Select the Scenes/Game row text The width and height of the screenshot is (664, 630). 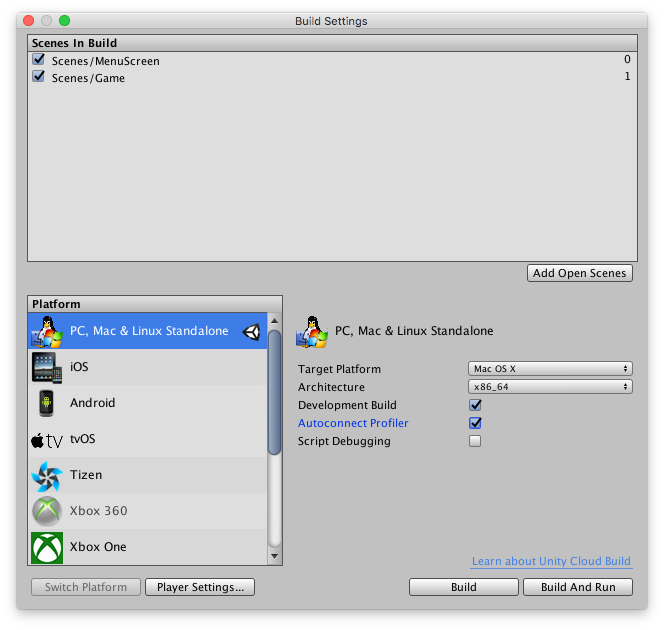pos(89,78)
